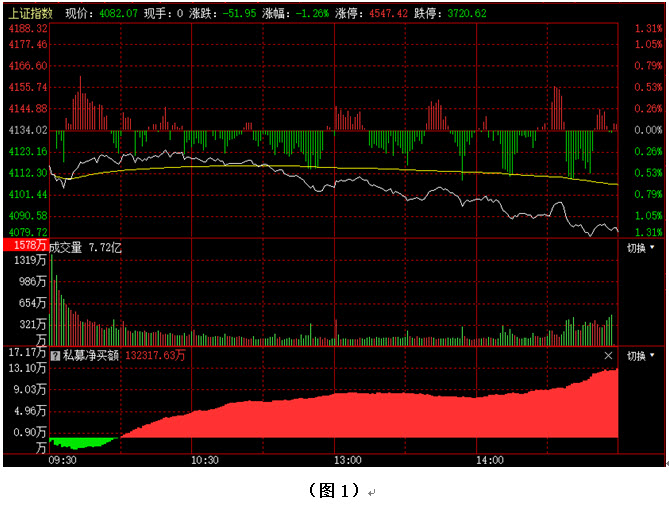This screenshot has width=669, height=508.
Task: Select the 私募净买额 indicator label
Action: click(90, 355)
